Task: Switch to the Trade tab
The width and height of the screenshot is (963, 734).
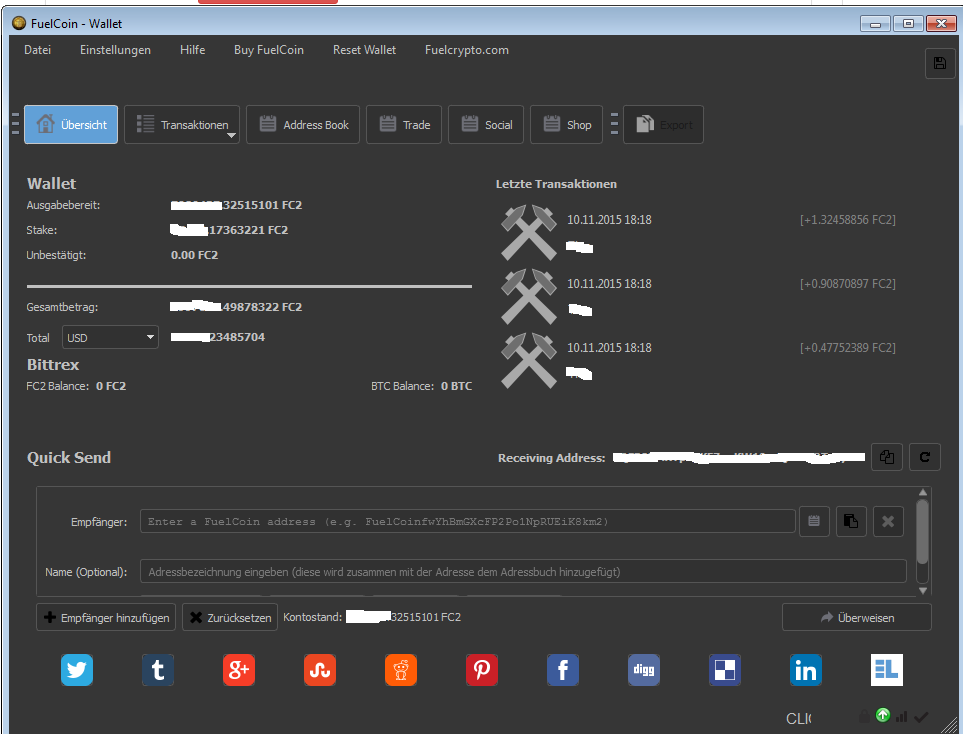Action: [404, 125]
